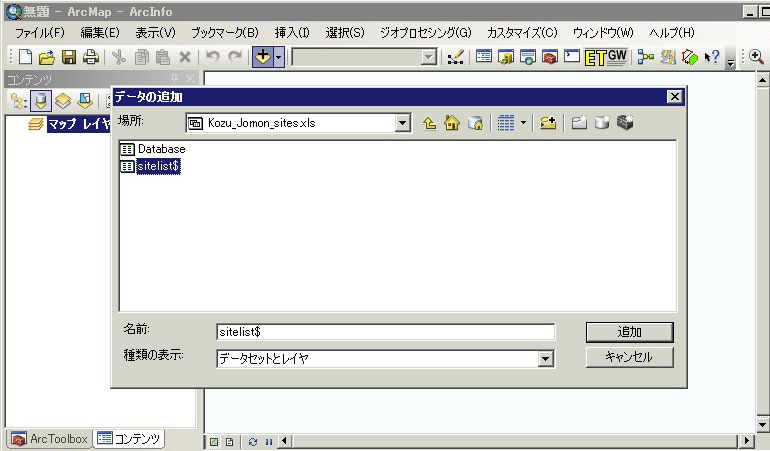The height and width of the screenshot is (451, 770).
Task: Open the Search window icon
Action: pyautogui.click(x=528, y=57)
